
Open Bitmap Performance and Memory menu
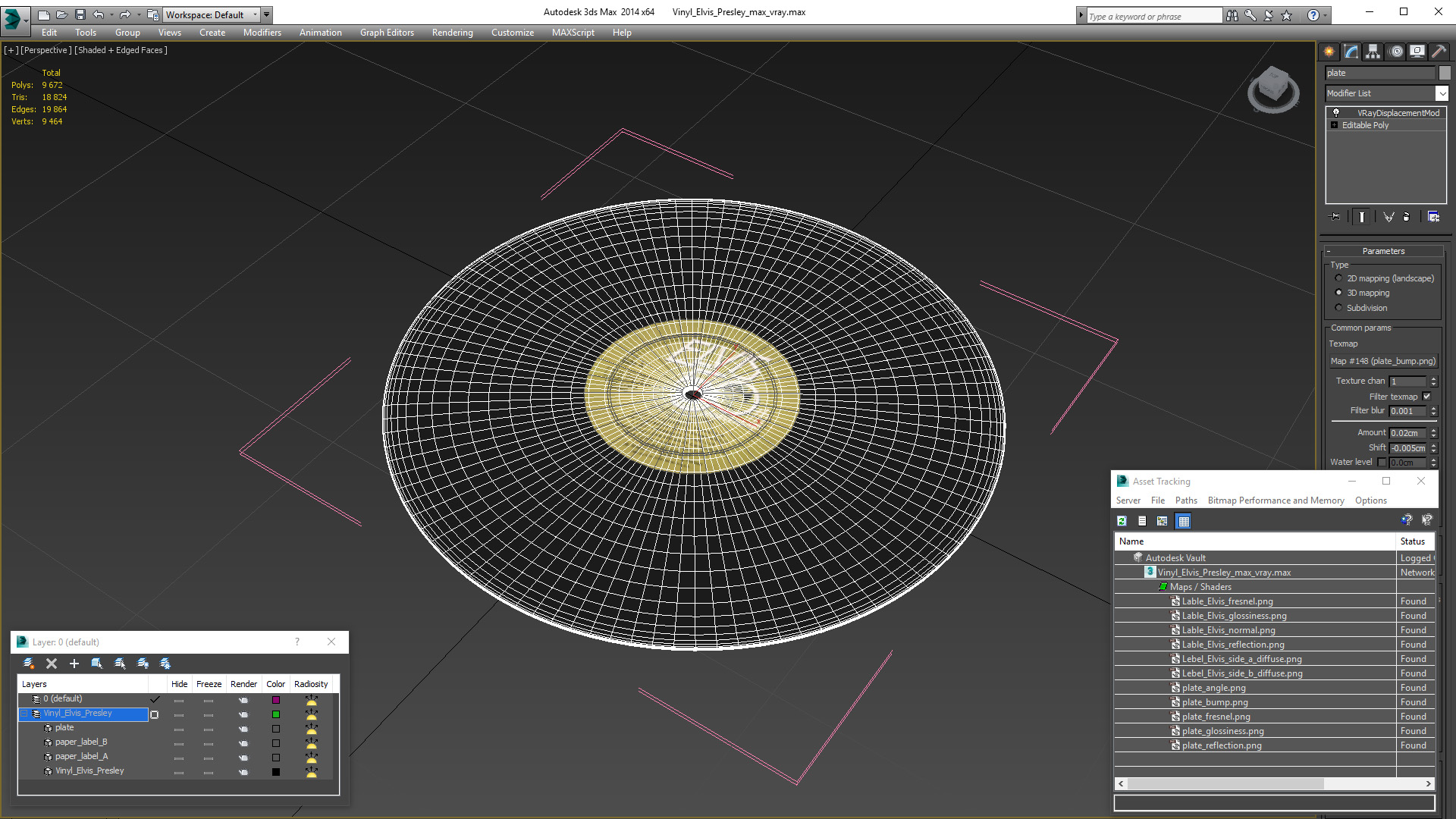coord(1276,500)
